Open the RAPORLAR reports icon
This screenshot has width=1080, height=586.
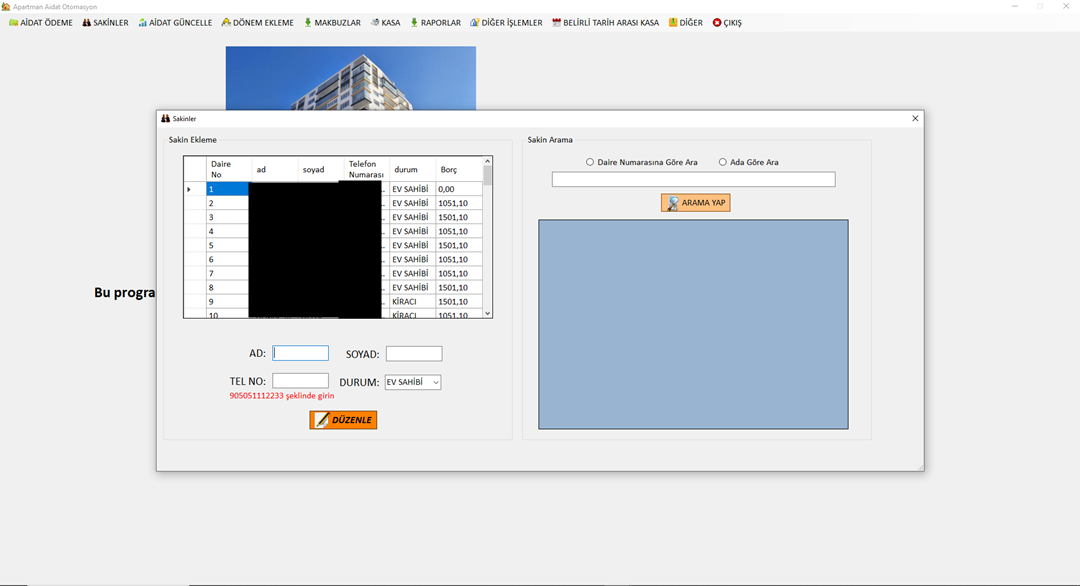tap(414, 23)
